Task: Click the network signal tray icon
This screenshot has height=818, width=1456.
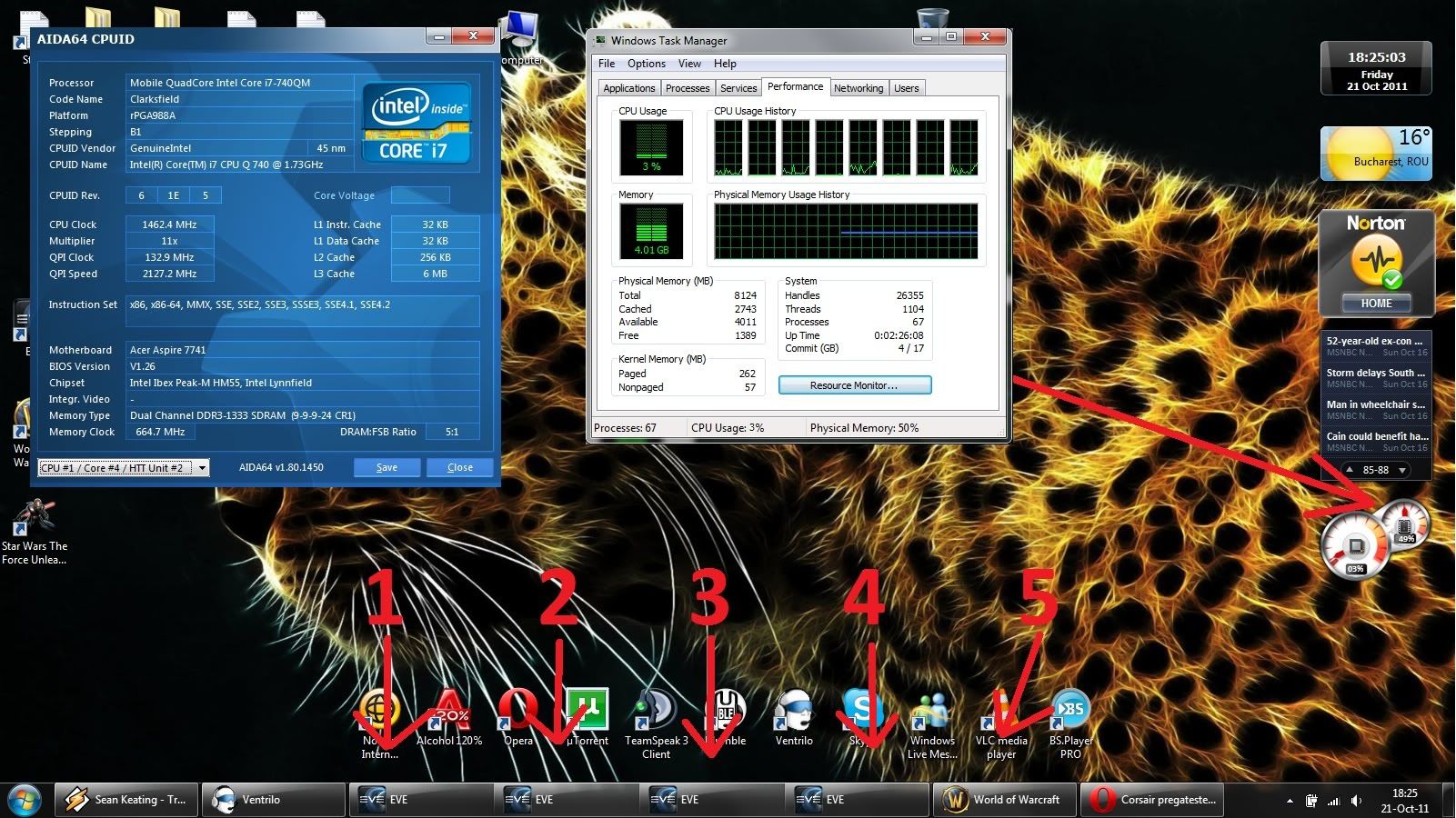Action: [x=1334, y=801]
